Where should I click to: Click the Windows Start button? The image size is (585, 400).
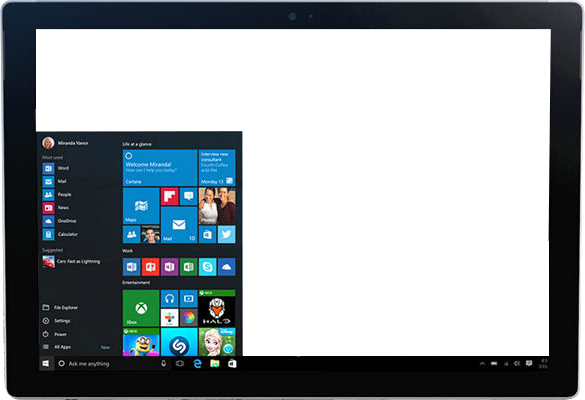click(x=46, y=363)
